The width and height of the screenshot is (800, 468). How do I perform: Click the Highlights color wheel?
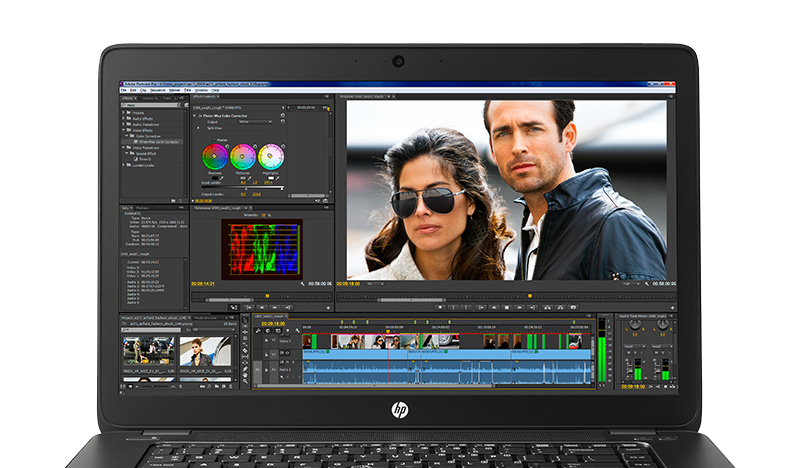(271, 157)
